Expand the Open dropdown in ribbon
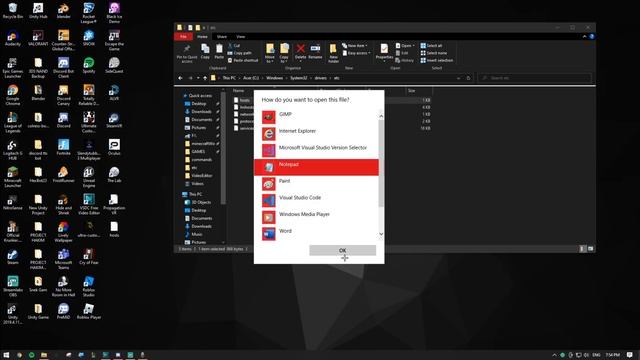640x360 pixels. pyautogui.click(x=404, y=46)
